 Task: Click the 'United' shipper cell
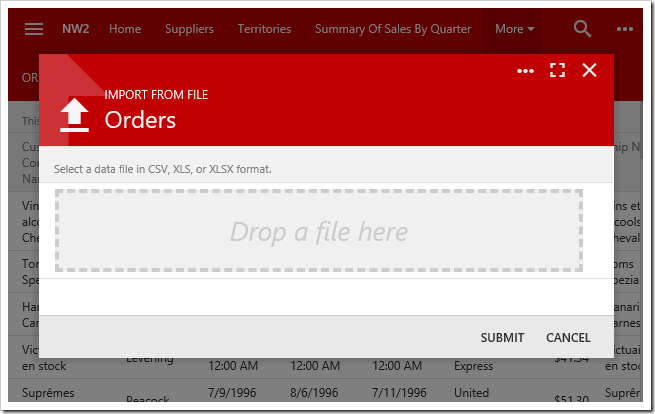tap(471, 393)
